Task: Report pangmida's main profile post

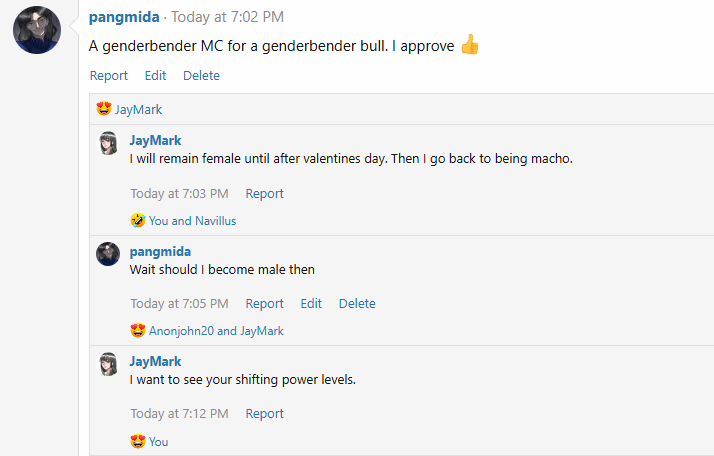Action: [x=109, y=76]
